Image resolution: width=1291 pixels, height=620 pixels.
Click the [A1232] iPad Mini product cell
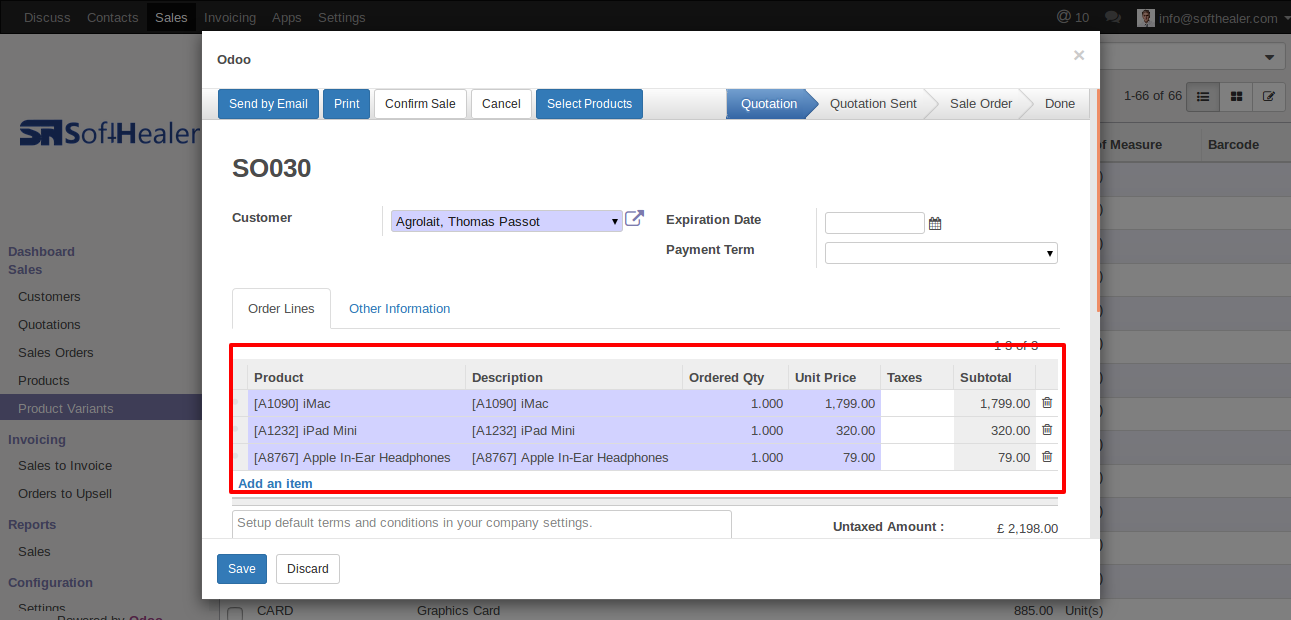coord(356,431)
